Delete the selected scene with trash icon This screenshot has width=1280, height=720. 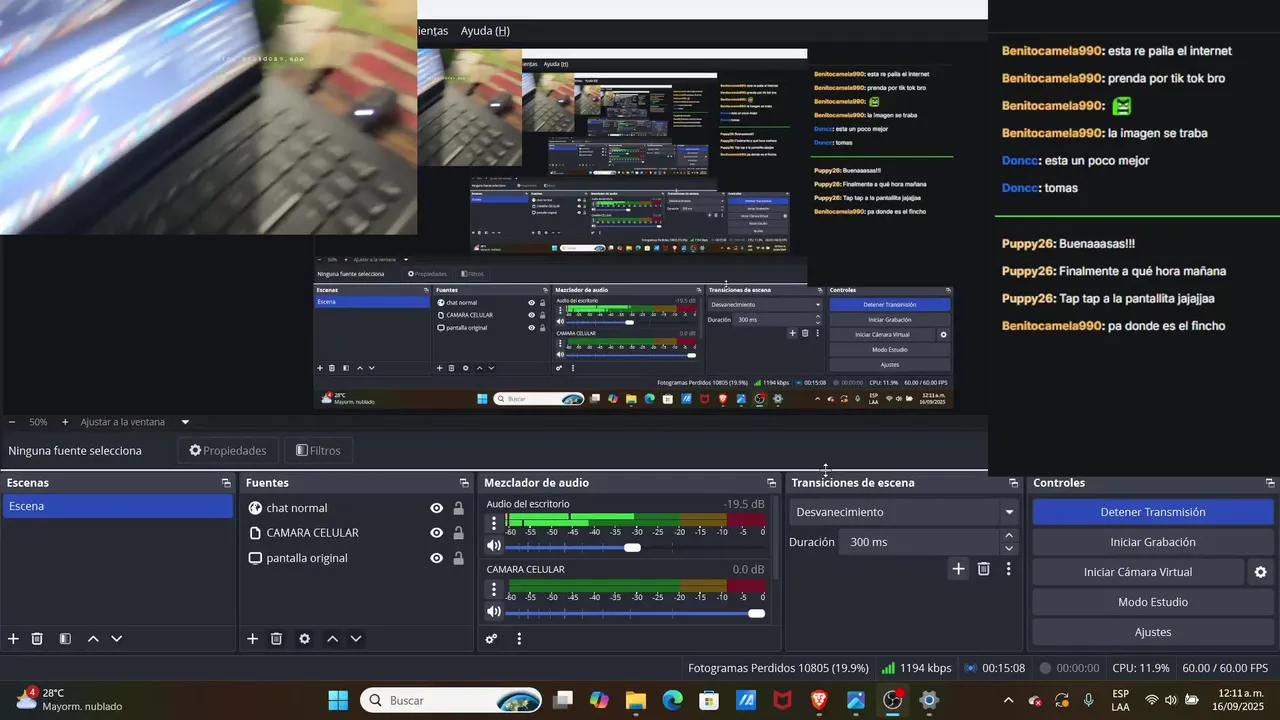coord(37,639)
